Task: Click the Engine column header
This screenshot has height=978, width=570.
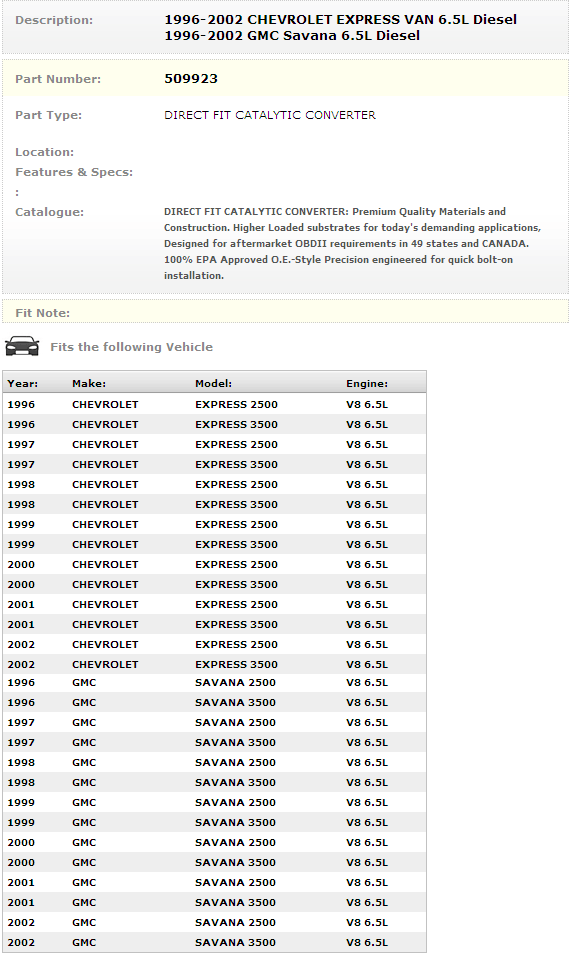Action: tap(367, 384)
